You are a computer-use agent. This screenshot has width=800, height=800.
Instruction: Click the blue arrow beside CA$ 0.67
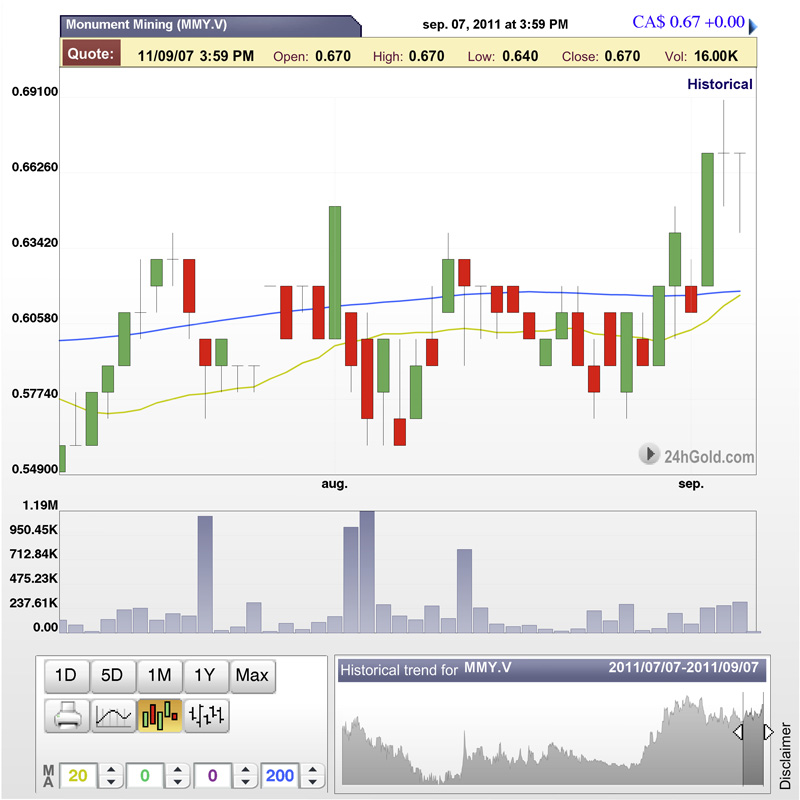pos(753,26)
